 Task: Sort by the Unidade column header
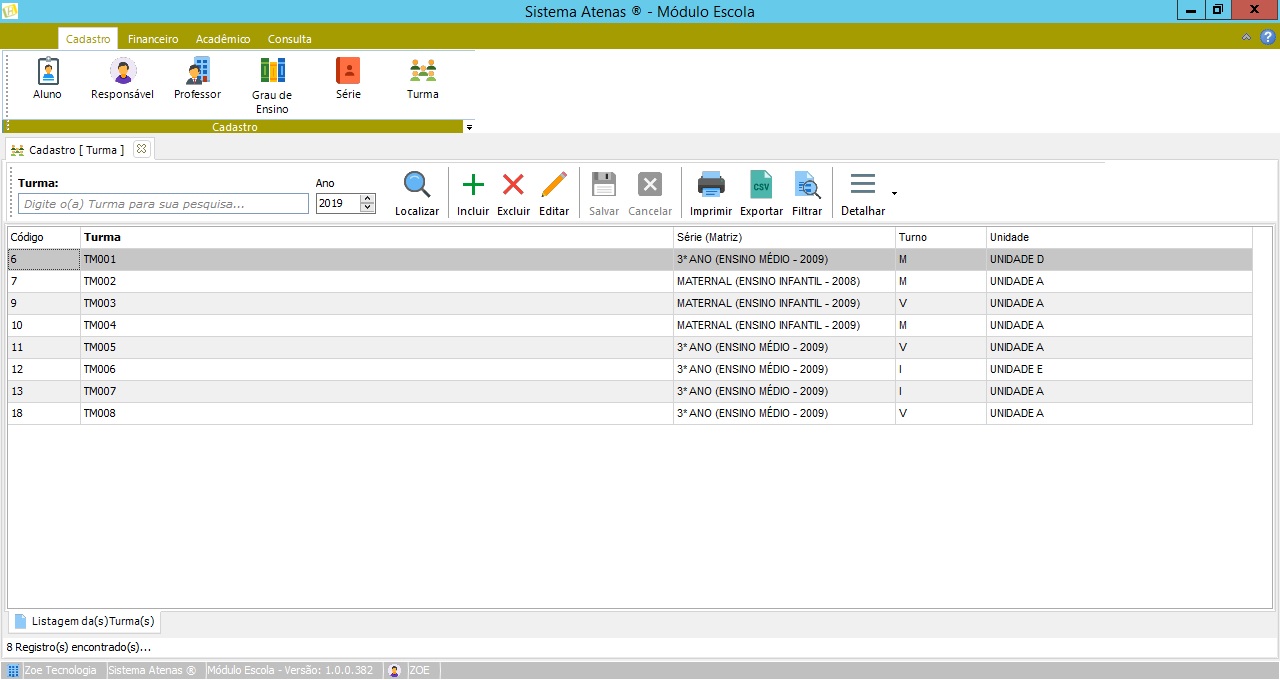click(x=1119, y=237)
